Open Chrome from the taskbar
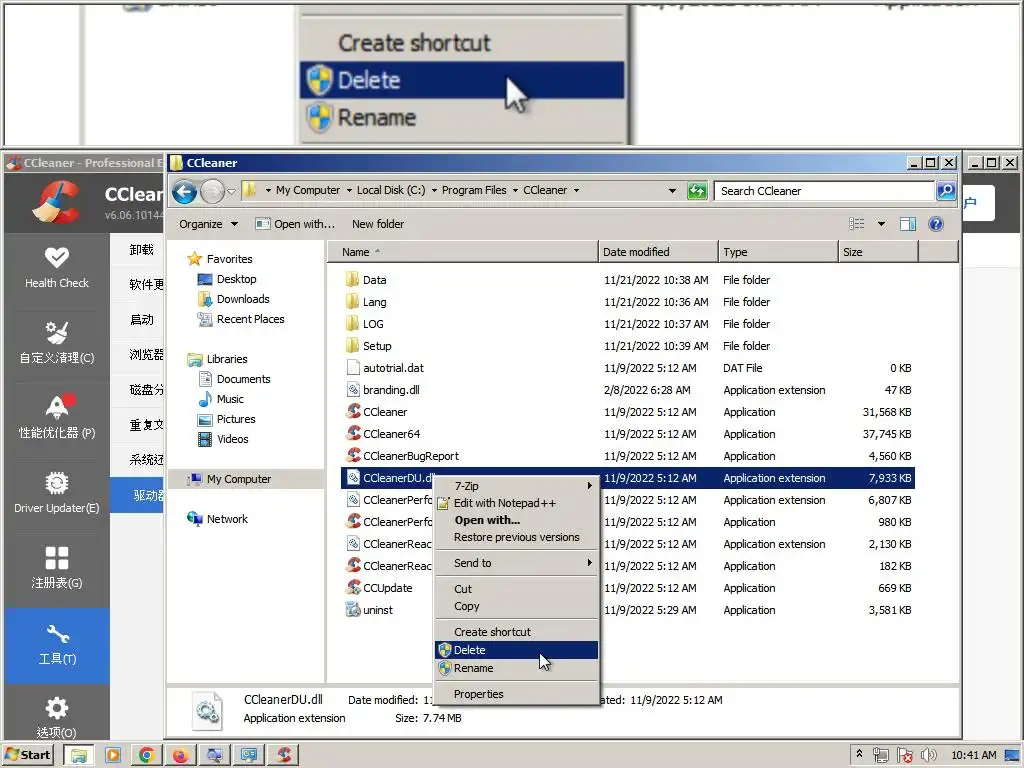The width and height of the screenshot is (1024, 768). (x=146, y=755)
